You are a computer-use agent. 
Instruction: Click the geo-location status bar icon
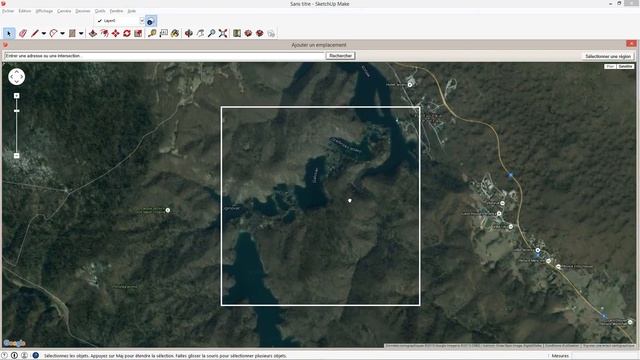point(4,356)
